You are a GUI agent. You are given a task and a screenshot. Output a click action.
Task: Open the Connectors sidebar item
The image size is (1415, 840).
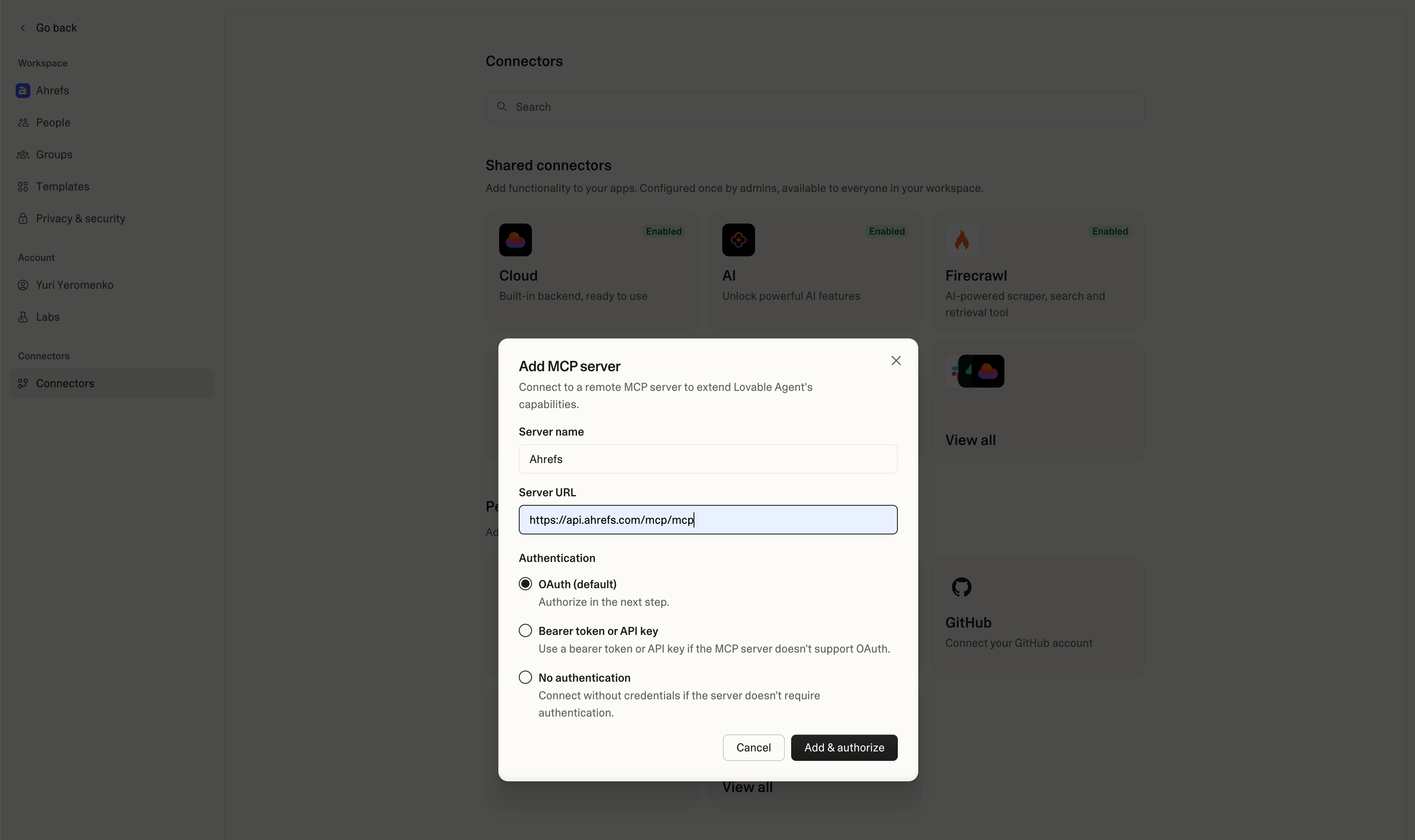click(x=65, y=383)
